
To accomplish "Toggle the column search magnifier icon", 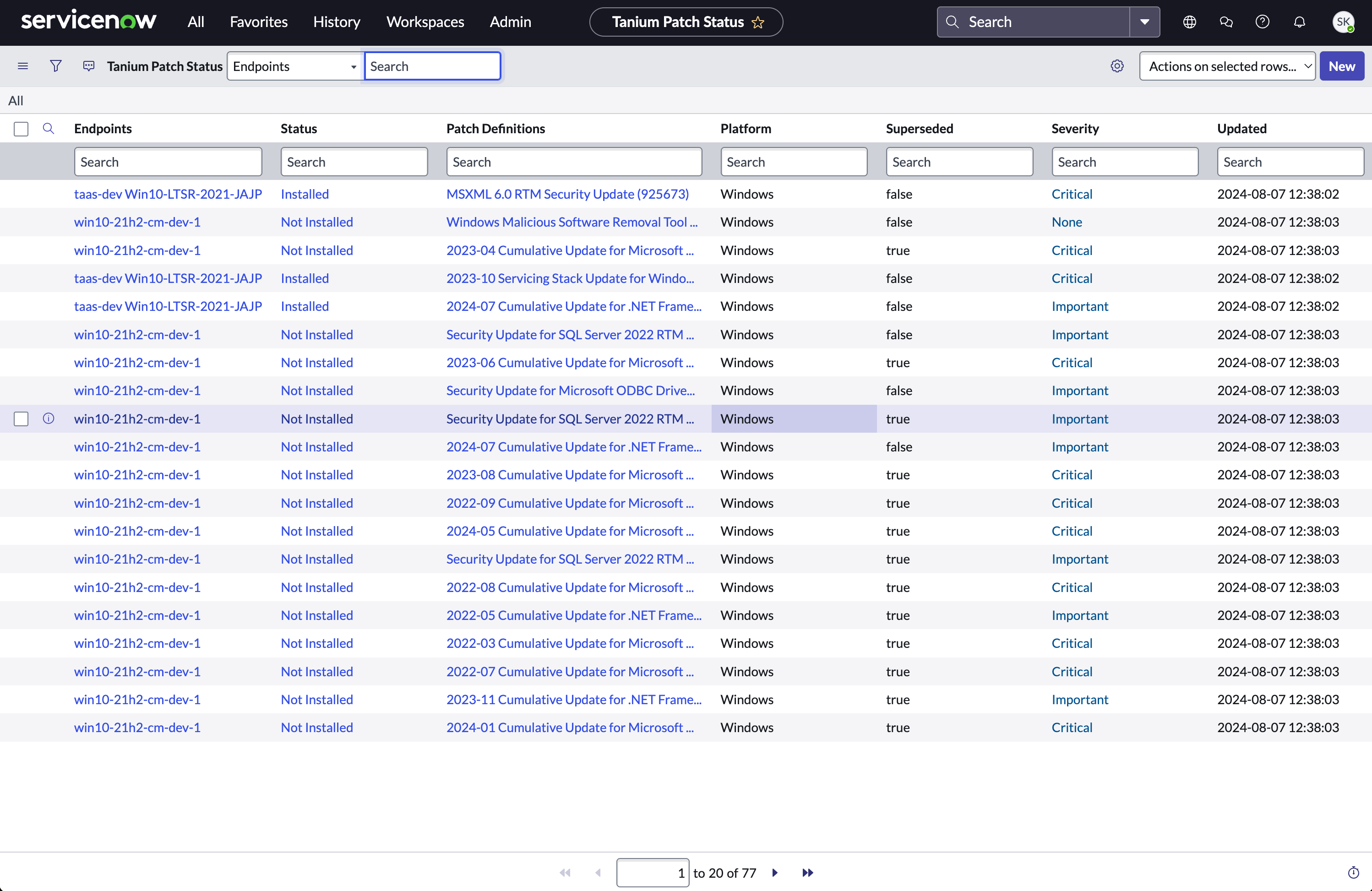I will [x=49, y=129].
